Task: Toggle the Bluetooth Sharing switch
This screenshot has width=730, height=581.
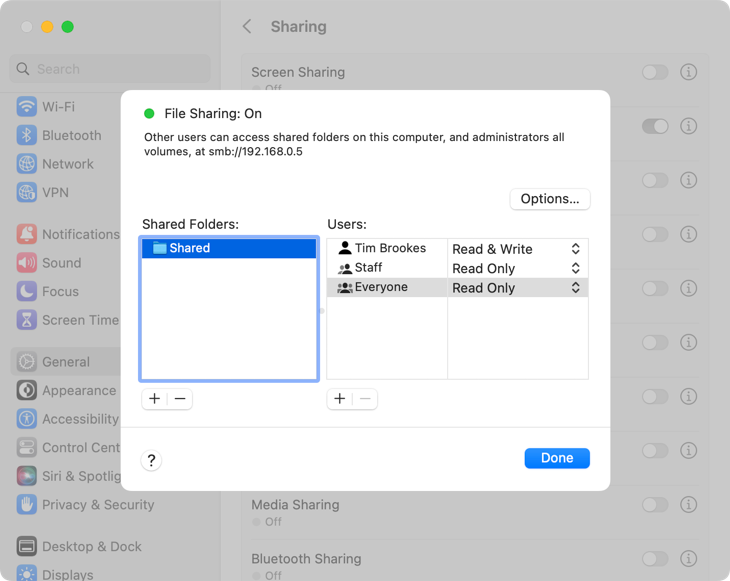Action: [655, 559]
